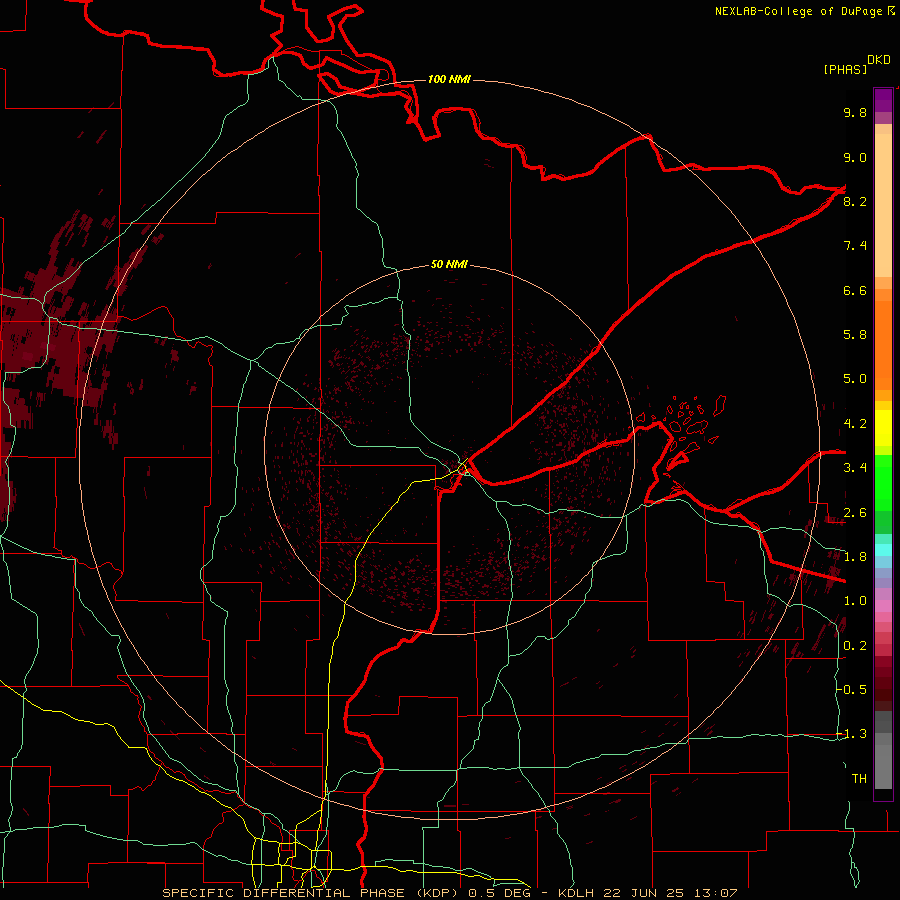This screenshot has width=900, height=900.
Task: Click the DKD label above the color scale
Action: click(x=879, y=60)
